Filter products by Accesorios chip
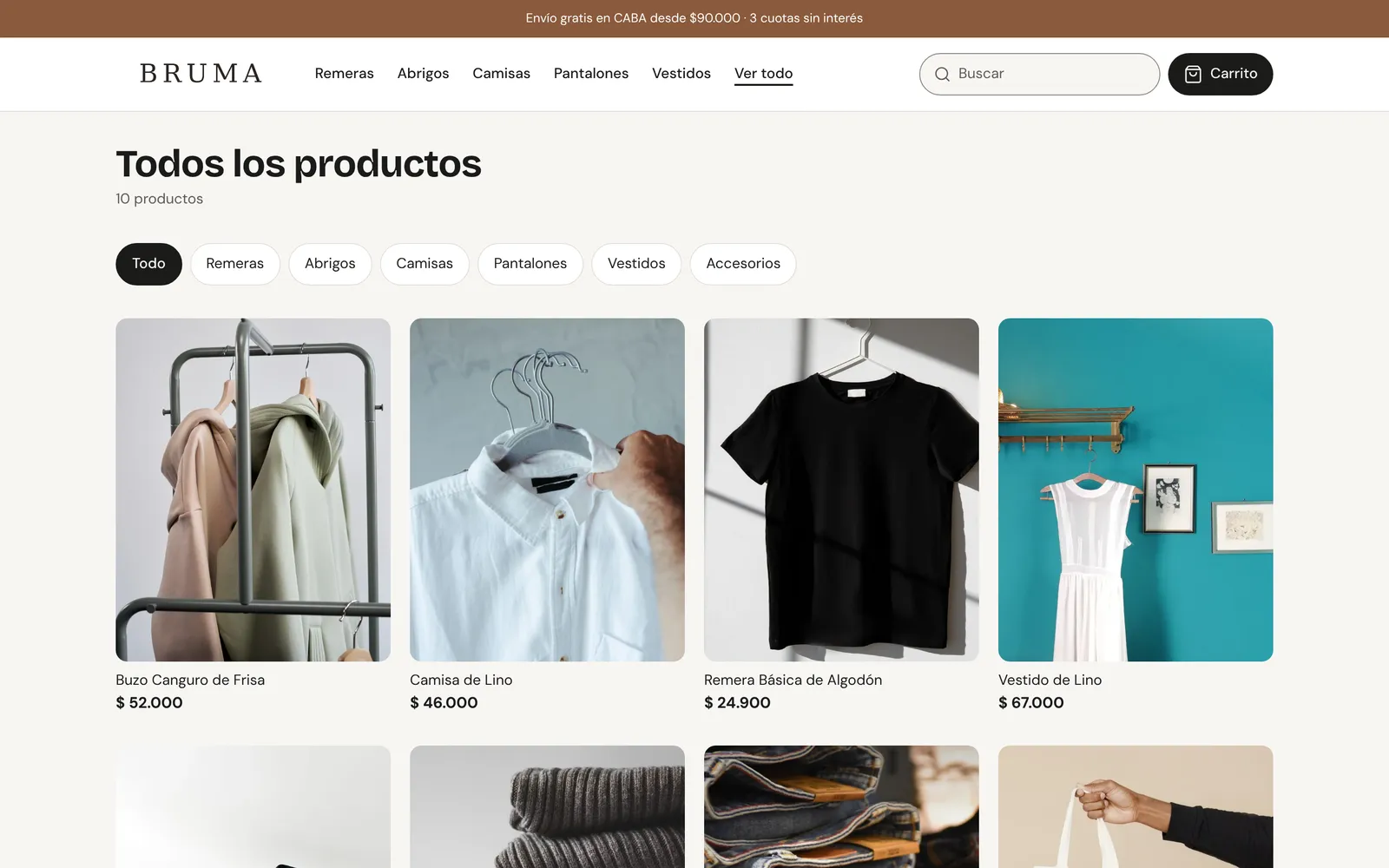Viewport: 1389px width, 868px height. pyautogui.click(x=743, y=264)
